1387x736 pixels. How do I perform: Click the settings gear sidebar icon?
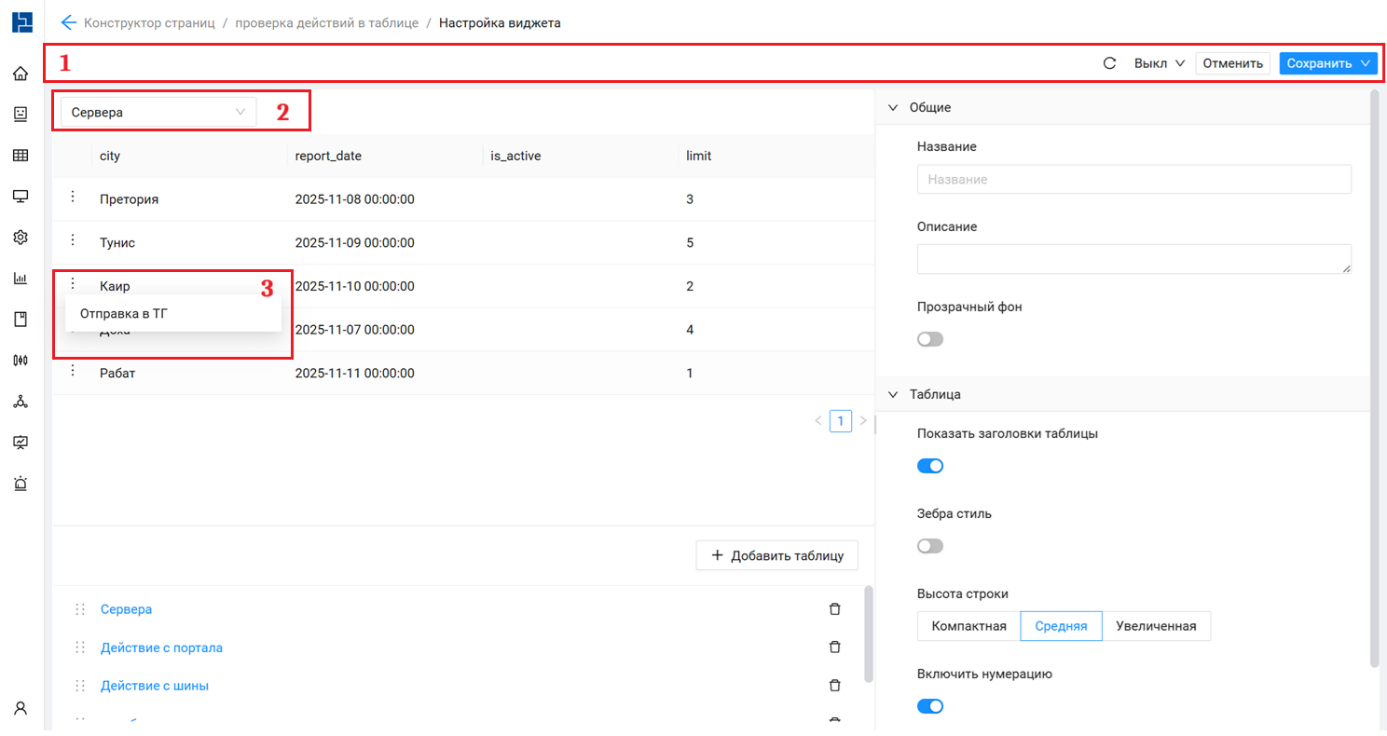tap(20, 237)
